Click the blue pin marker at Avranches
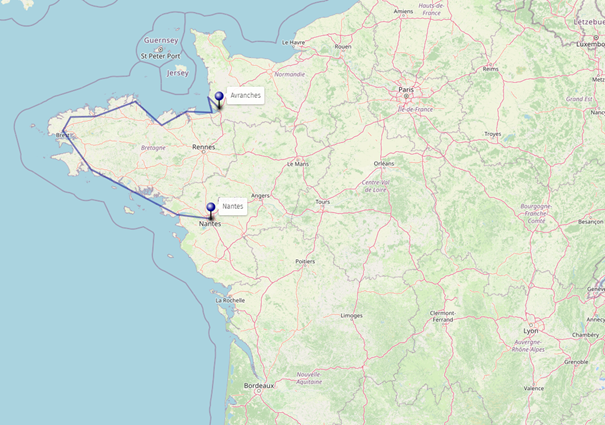Viewport: 605px width, 425px height. (x=219, y=100)
